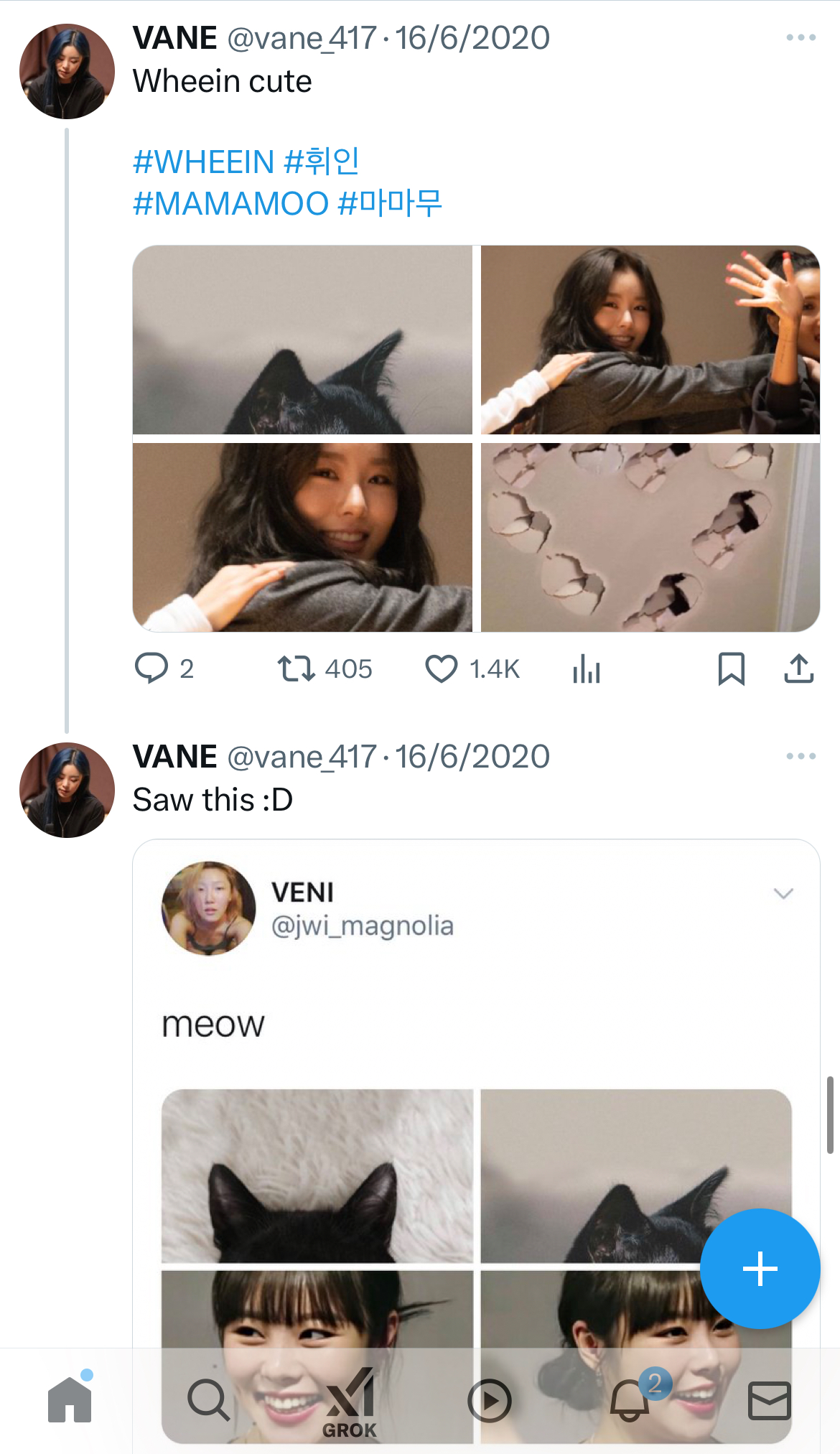Like the Wheein cute tweet

442,668
